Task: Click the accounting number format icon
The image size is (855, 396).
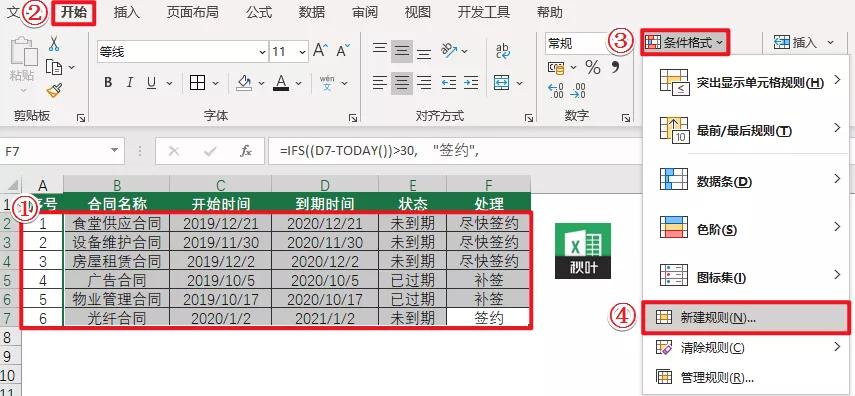Action: point(556,67)
